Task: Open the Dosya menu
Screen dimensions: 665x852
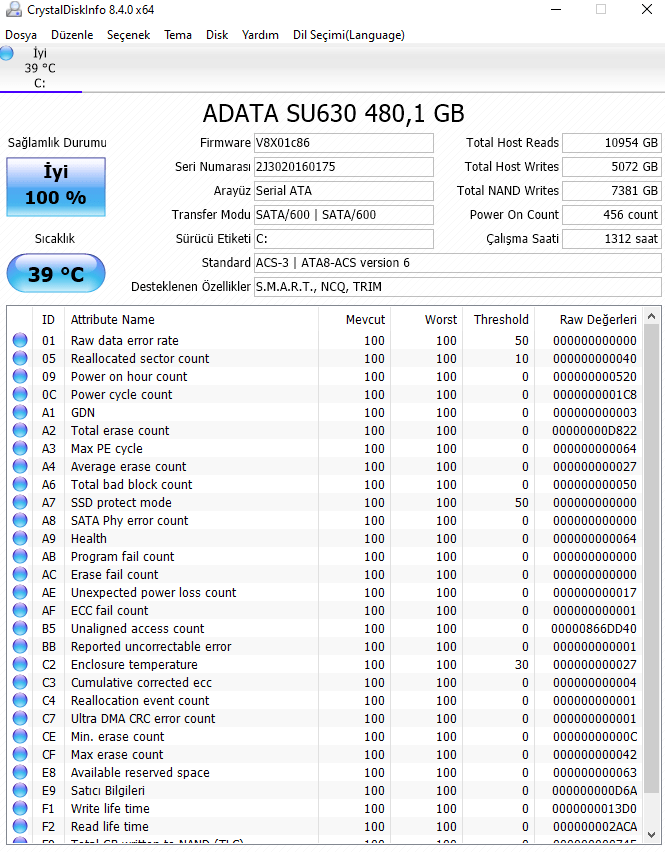Action: 21,35
